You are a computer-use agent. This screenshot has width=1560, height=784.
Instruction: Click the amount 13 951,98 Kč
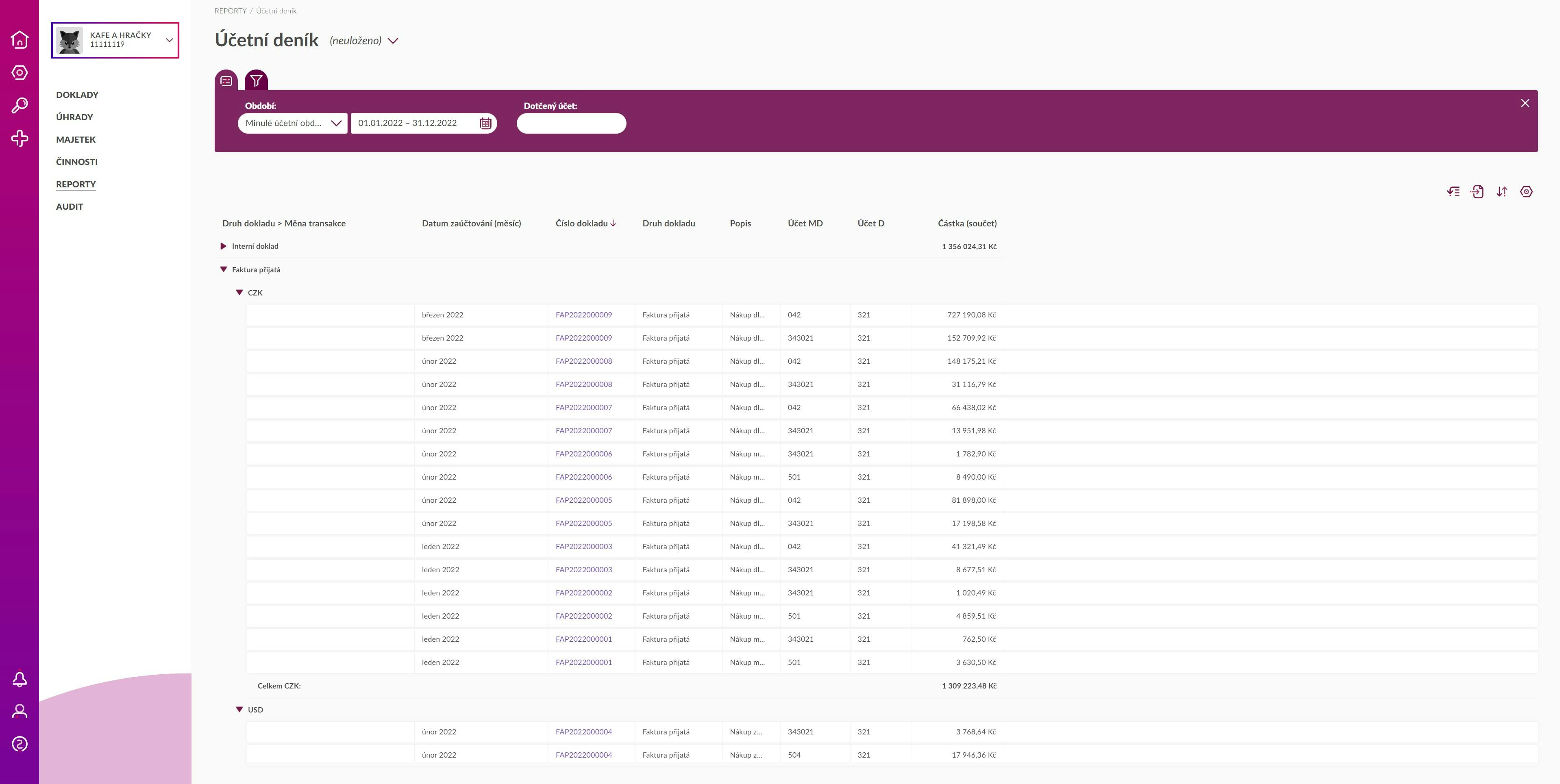[974, 430]
